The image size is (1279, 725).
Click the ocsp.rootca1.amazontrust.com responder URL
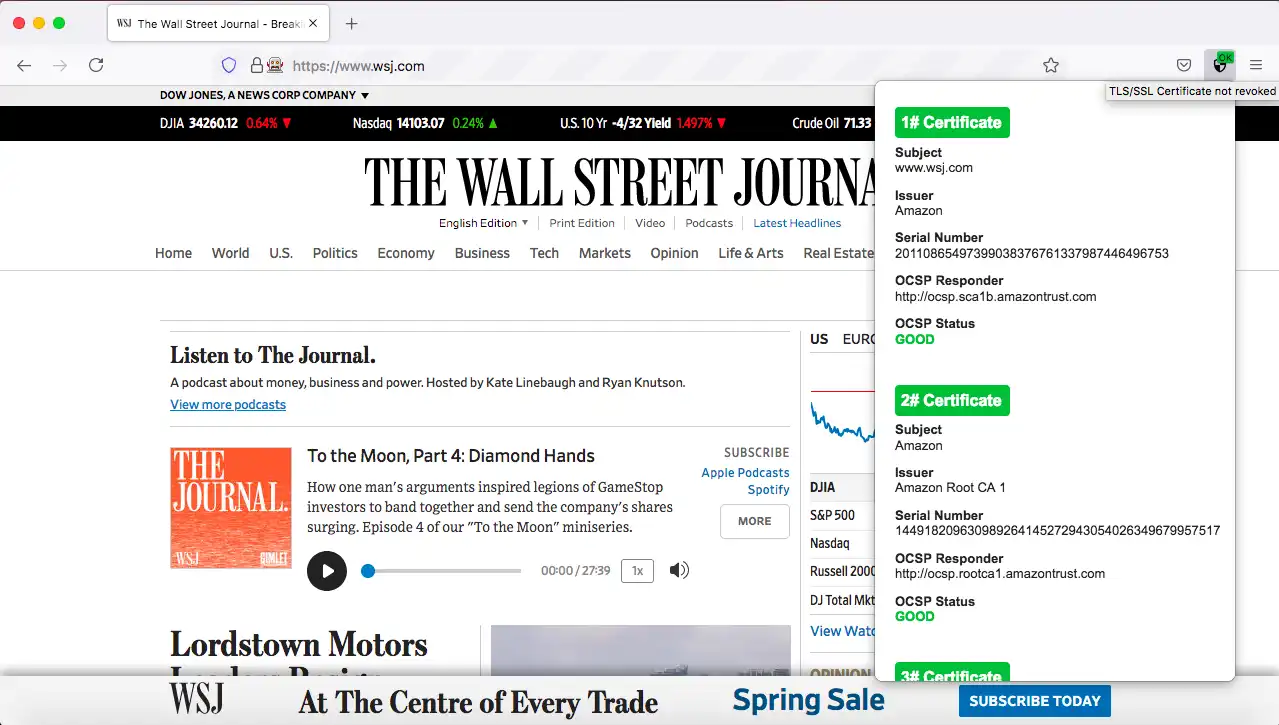point(1000,574)
